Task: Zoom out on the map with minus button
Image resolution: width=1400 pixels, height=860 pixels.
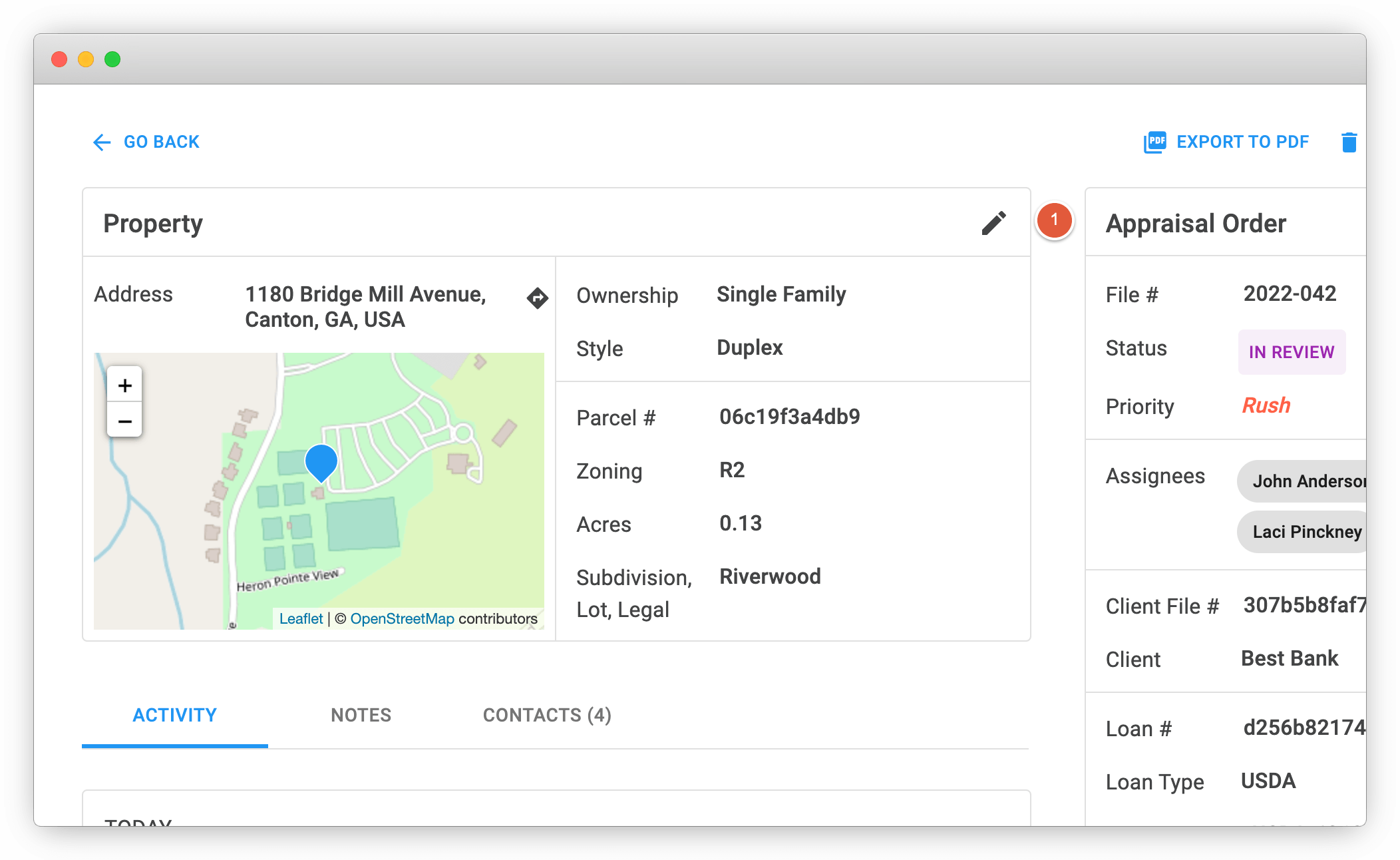Action: point(124,421)
